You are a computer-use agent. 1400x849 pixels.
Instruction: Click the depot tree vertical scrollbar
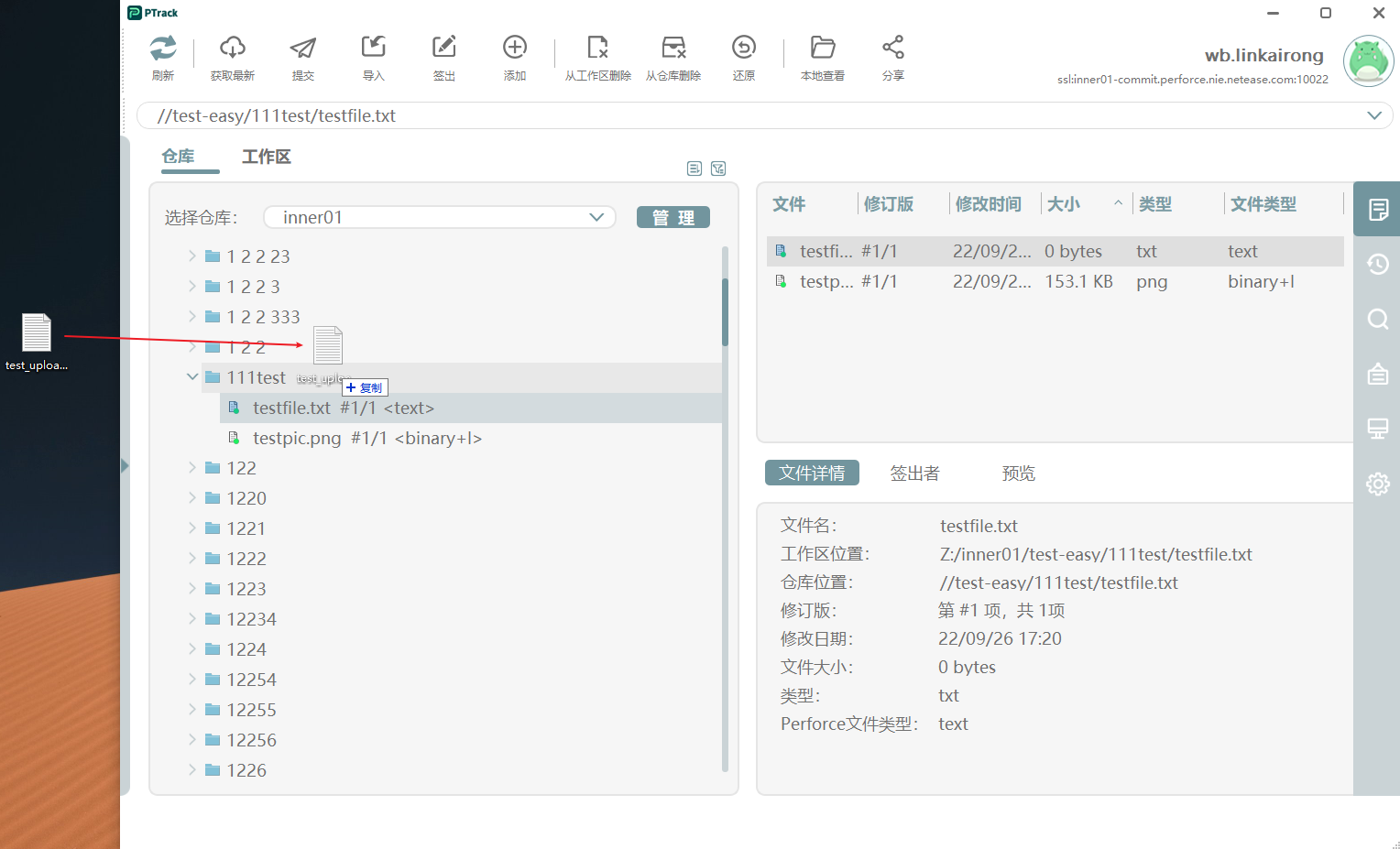coord(725,311)
